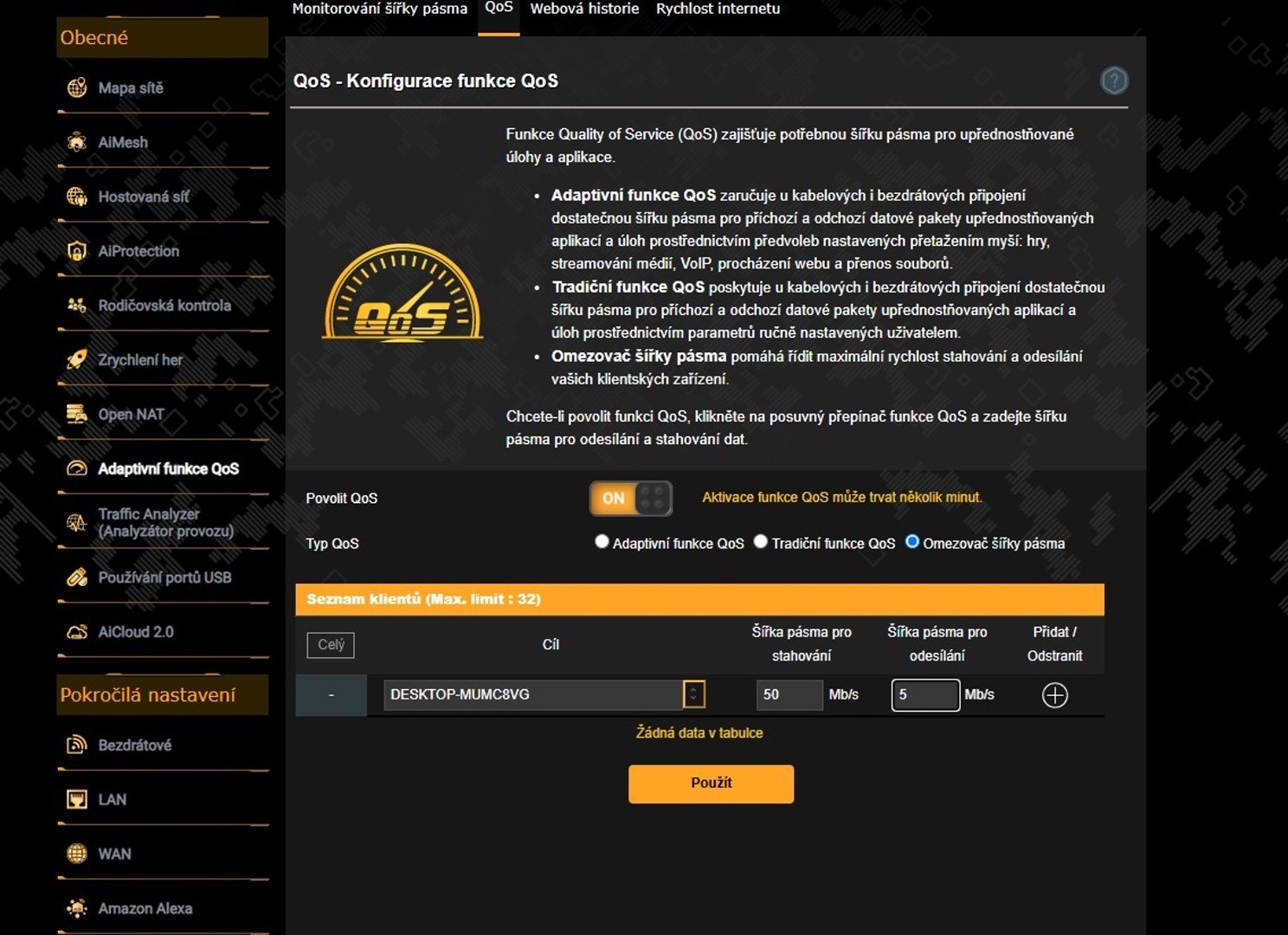Open Rodičovská kontrola icon in sidebar

[x=77, y=306]
